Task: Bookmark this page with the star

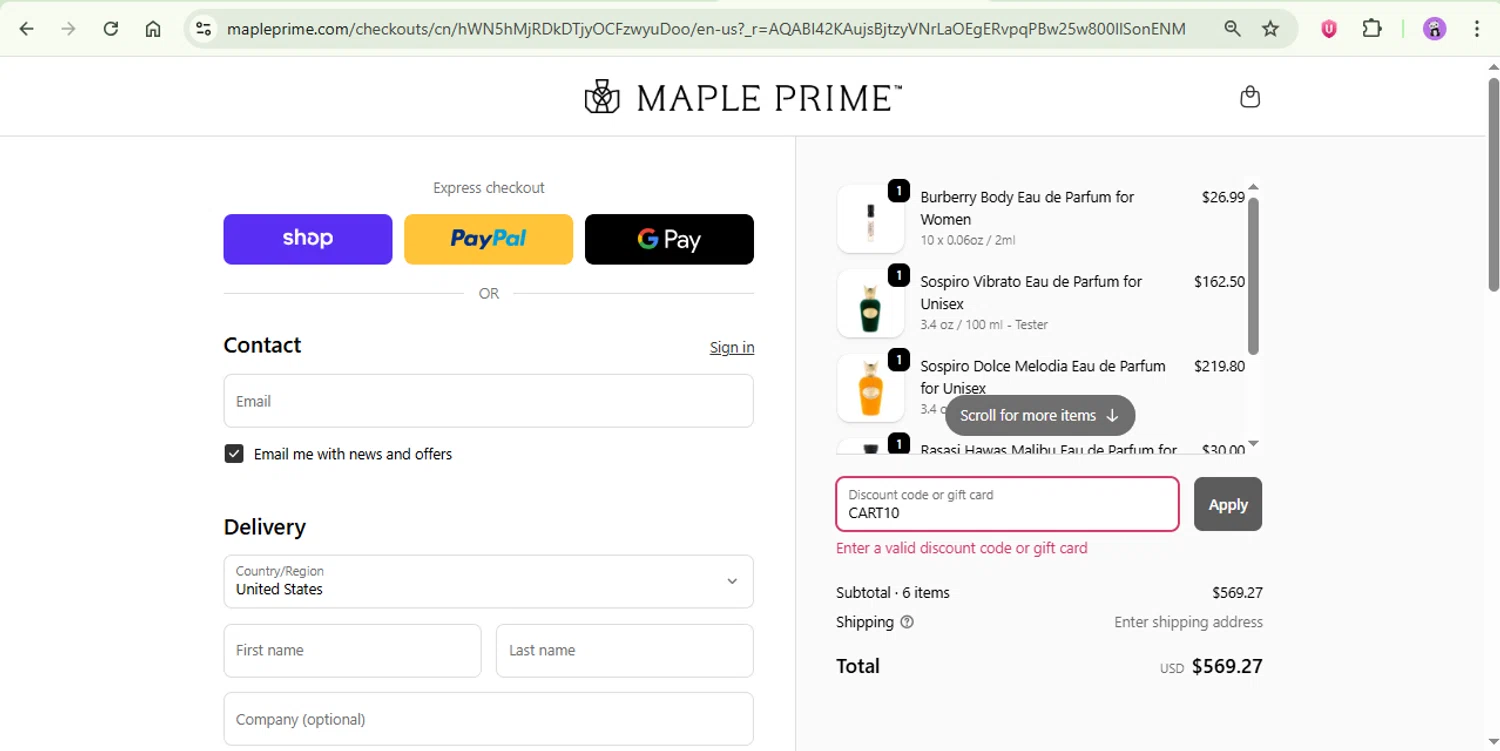Action: point(1270,29)
